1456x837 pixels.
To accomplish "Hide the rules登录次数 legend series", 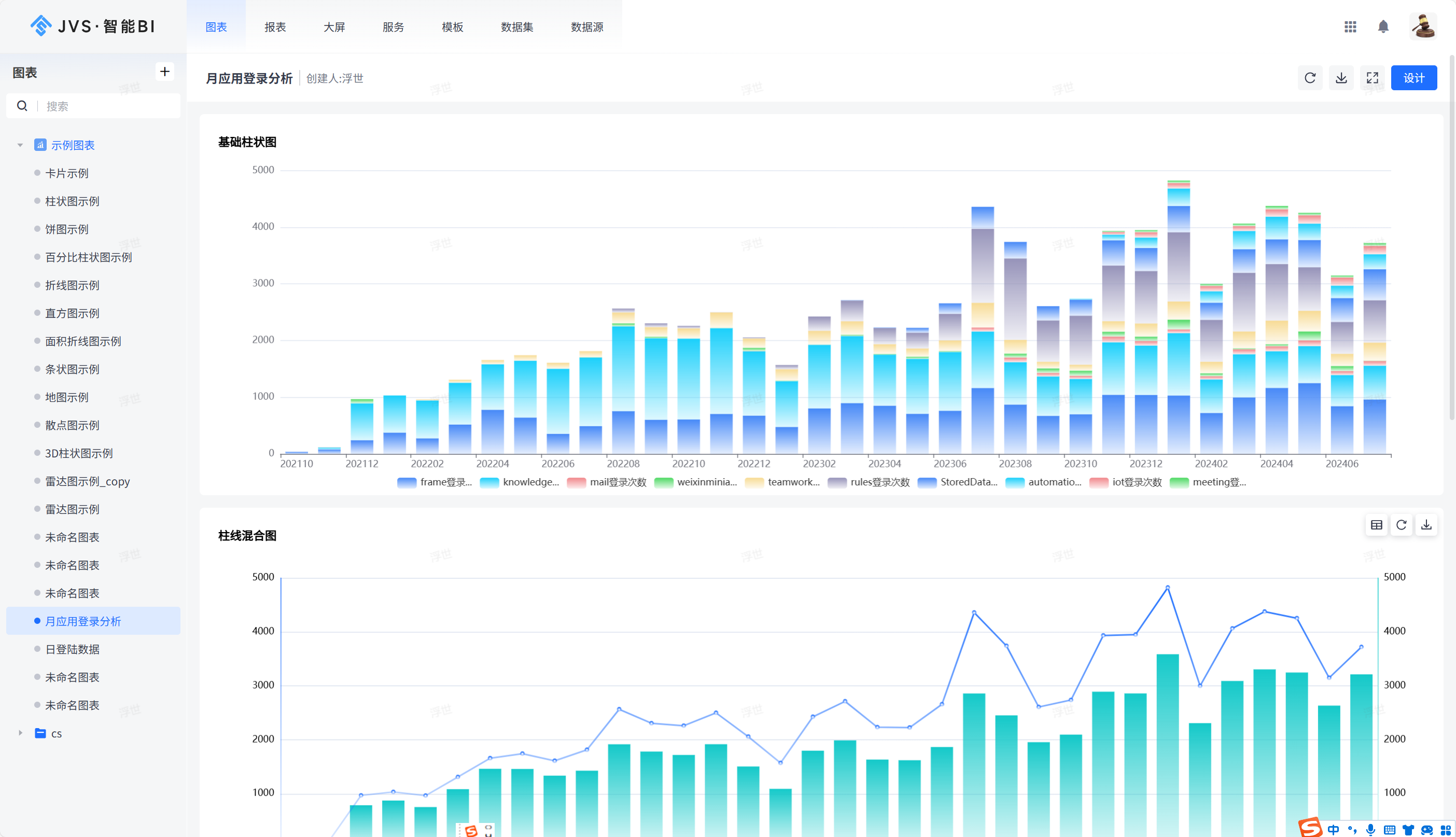I will tap(869, 482).
